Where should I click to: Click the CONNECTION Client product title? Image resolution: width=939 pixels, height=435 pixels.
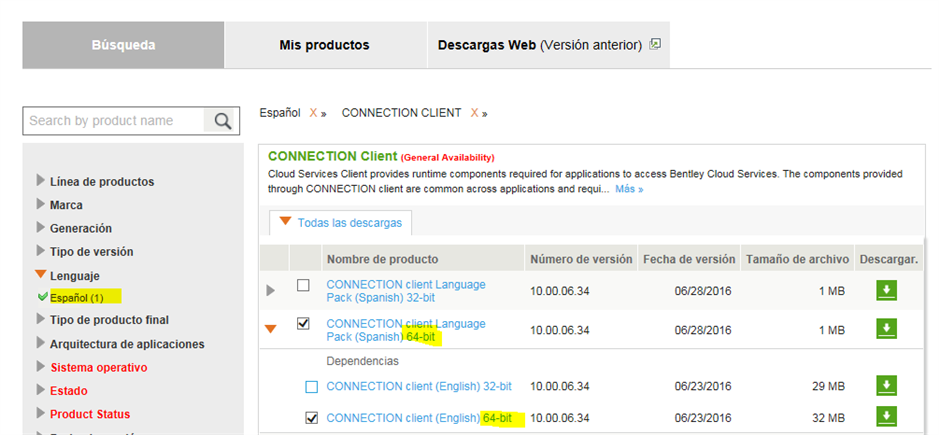coord(332,156)
